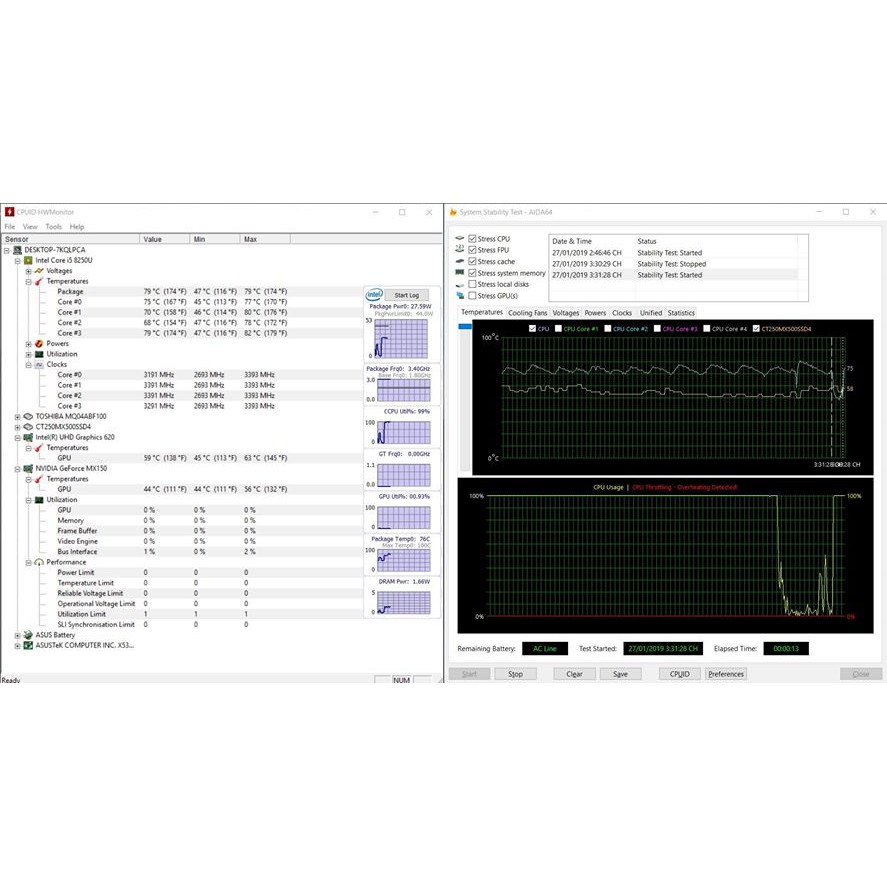Toggle CPU Core #1 graph checkbox
Viewport: 887px width, 887px height.
click(558, 328)
